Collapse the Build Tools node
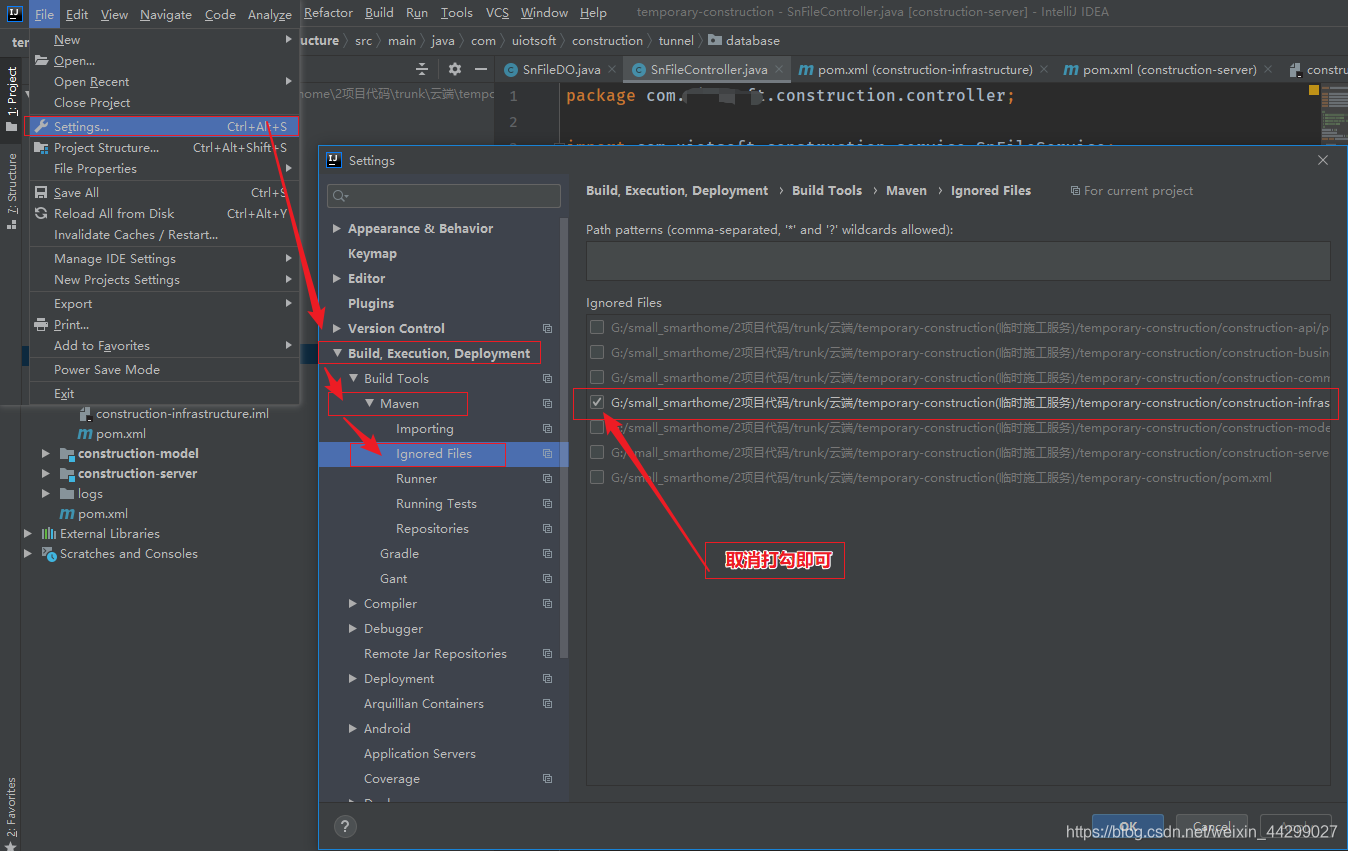Image resolution: width=1348 pixels, height=851 pixels. [x=353, y=378]
